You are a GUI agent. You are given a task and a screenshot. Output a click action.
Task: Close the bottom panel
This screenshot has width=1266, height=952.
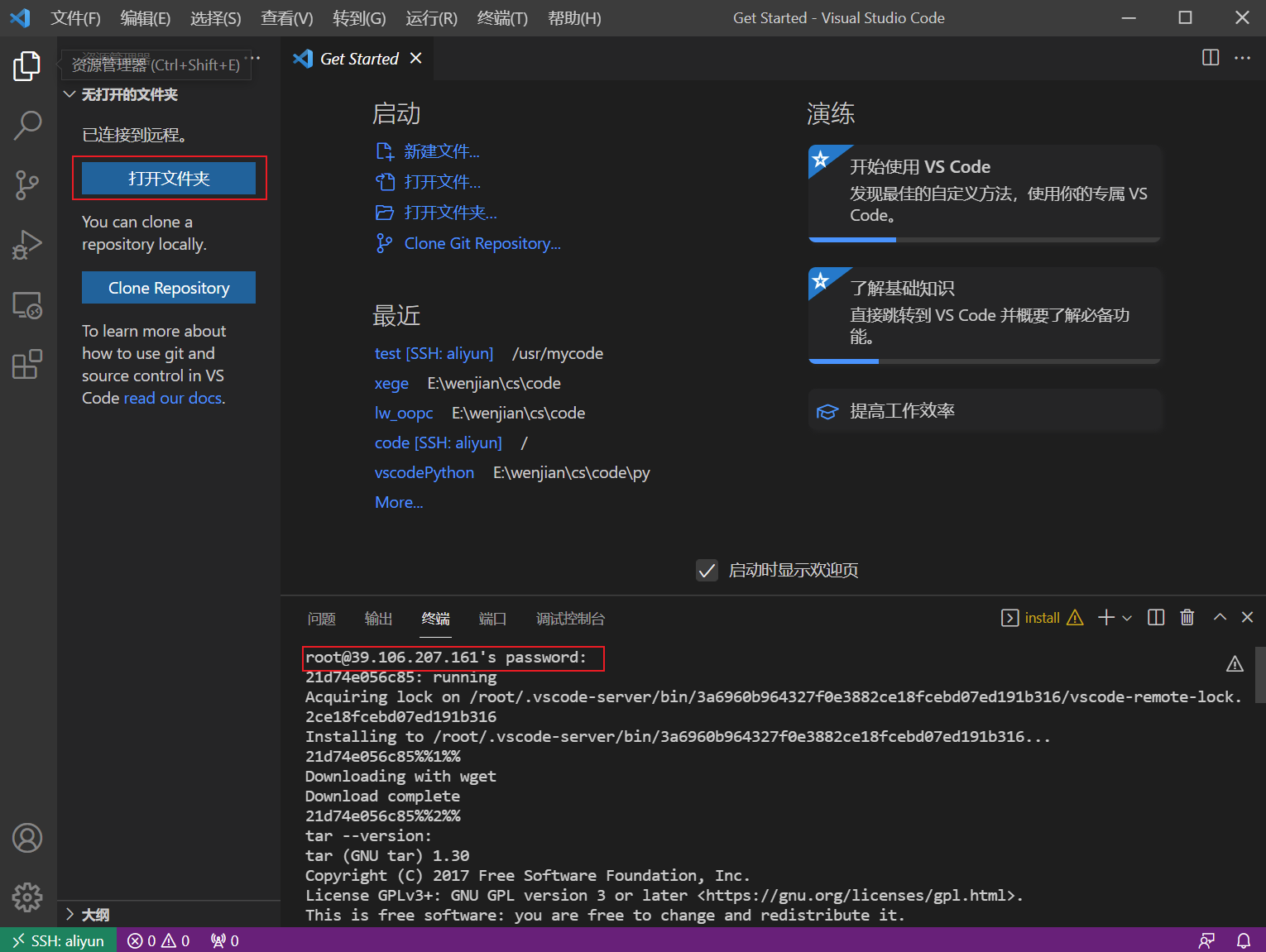pyautogui.click(x=1248, y=618)
